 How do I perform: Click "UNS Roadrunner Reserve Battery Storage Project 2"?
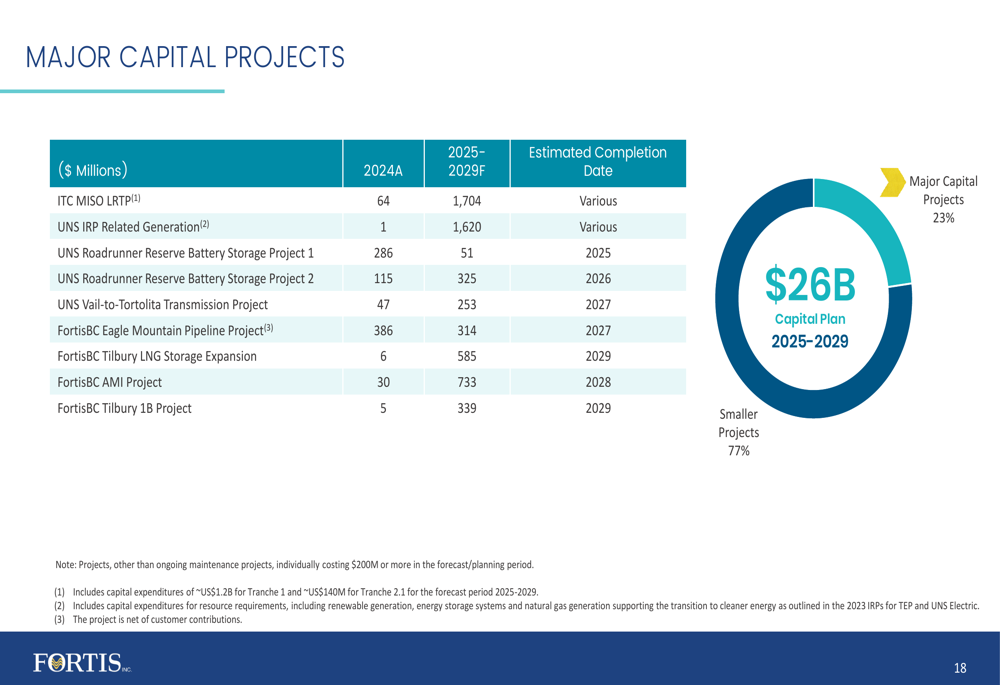[186, 279]
